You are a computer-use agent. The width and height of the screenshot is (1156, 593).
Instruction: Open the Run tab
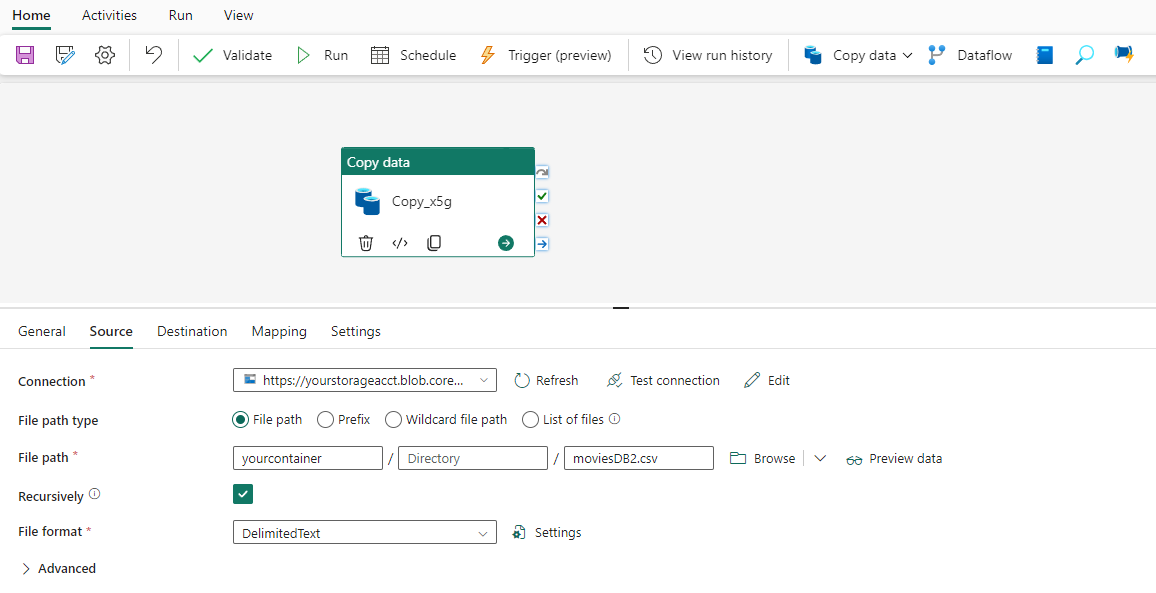[181, 15]
